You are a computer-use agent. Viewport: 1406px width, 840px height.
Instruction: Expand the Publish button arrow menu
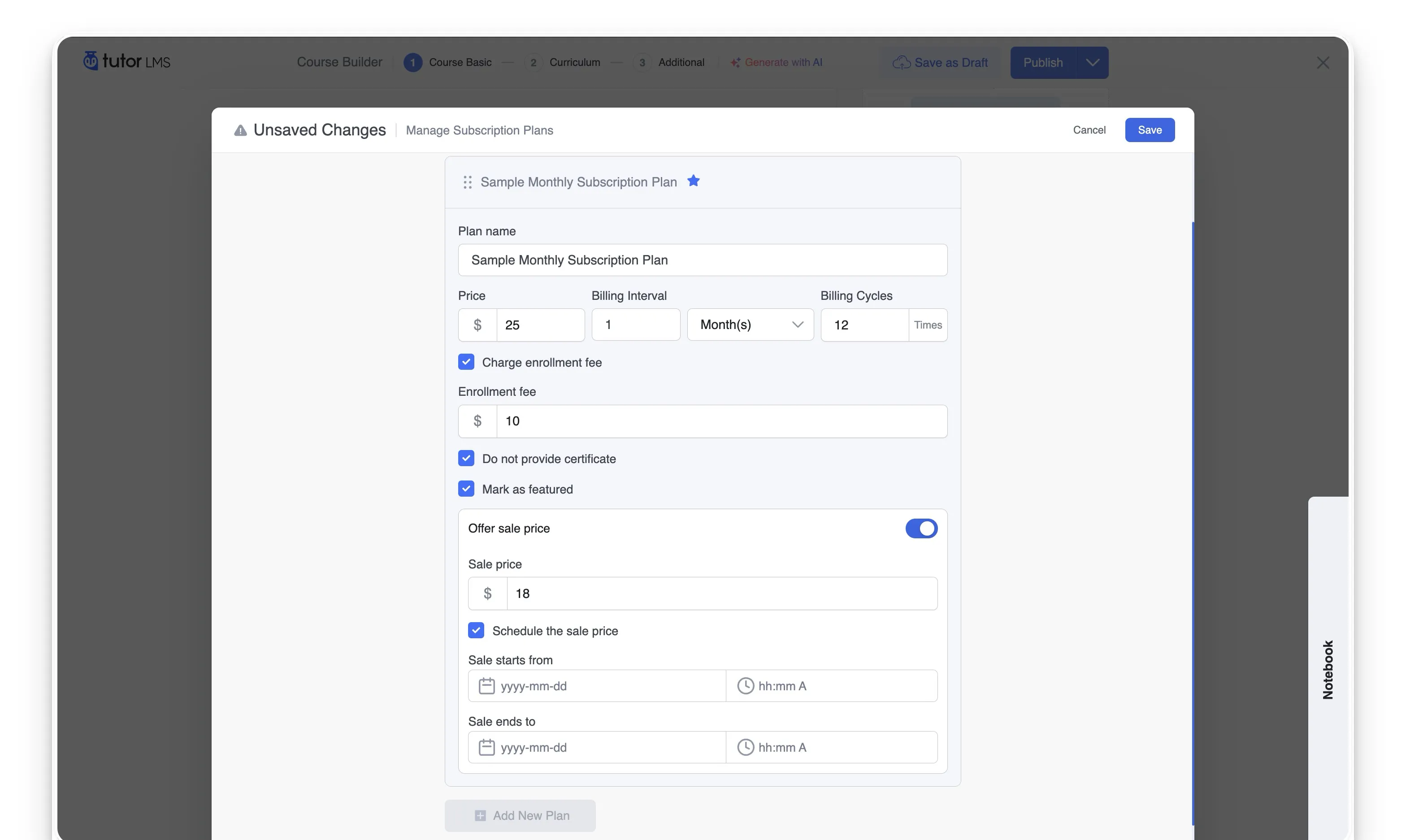pos(1092,62)
